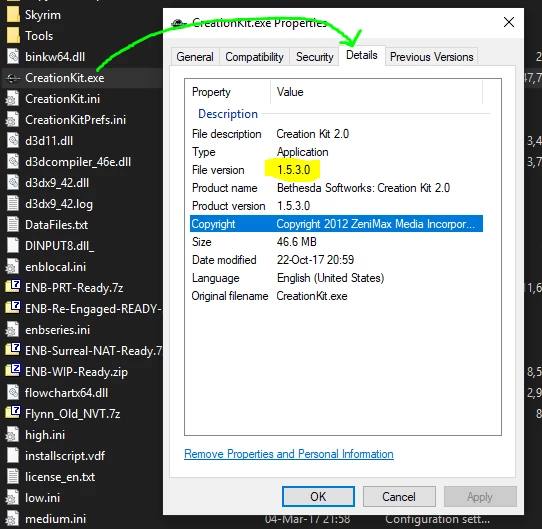This screenshot has height=529, width=542.
Task: Click the d3d11.dll file icon
Action: click(x=13, y=141)
